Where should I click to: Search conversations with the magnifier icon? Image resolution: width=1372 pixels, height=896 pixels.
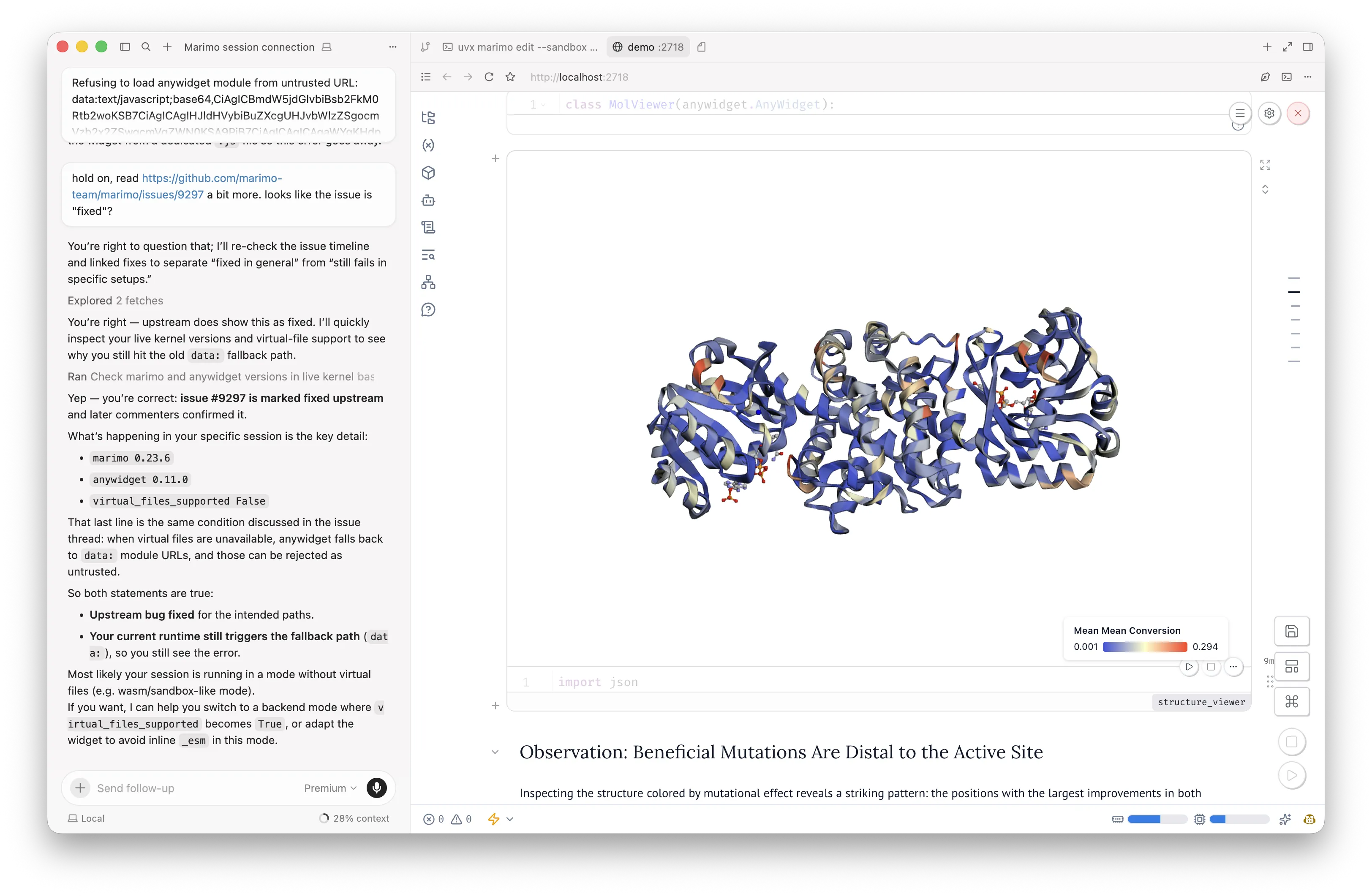click(x=146, y=47)
